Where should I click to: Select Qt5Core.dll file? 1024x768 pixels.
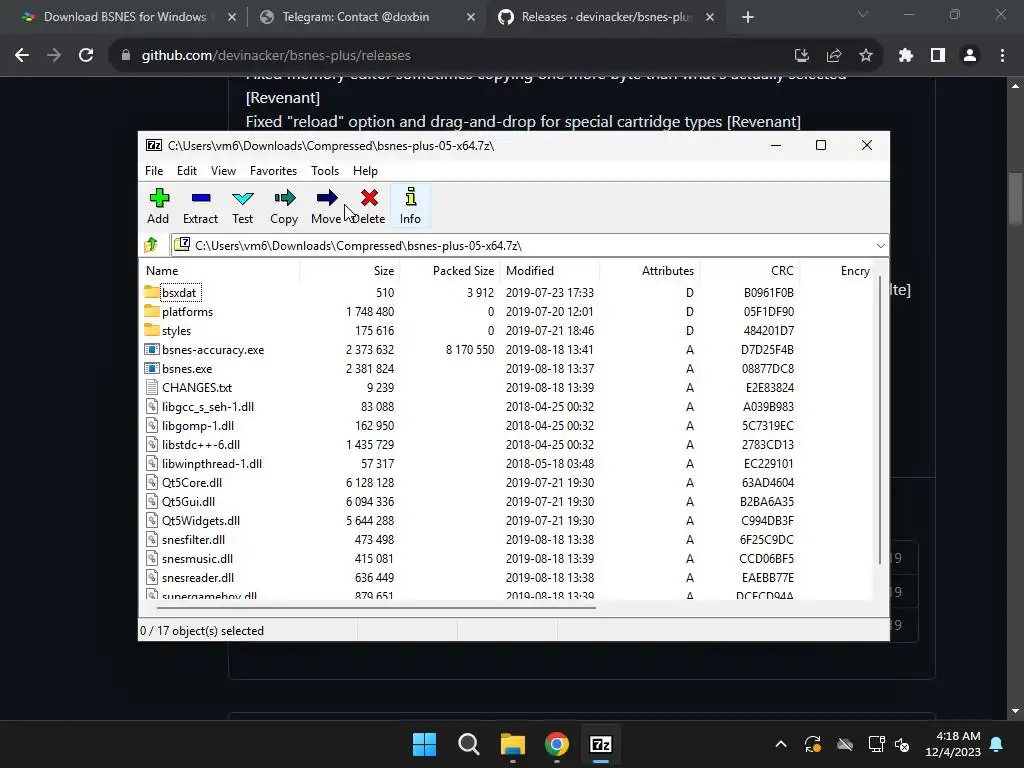pyautogui.click(x=192, y=482)
